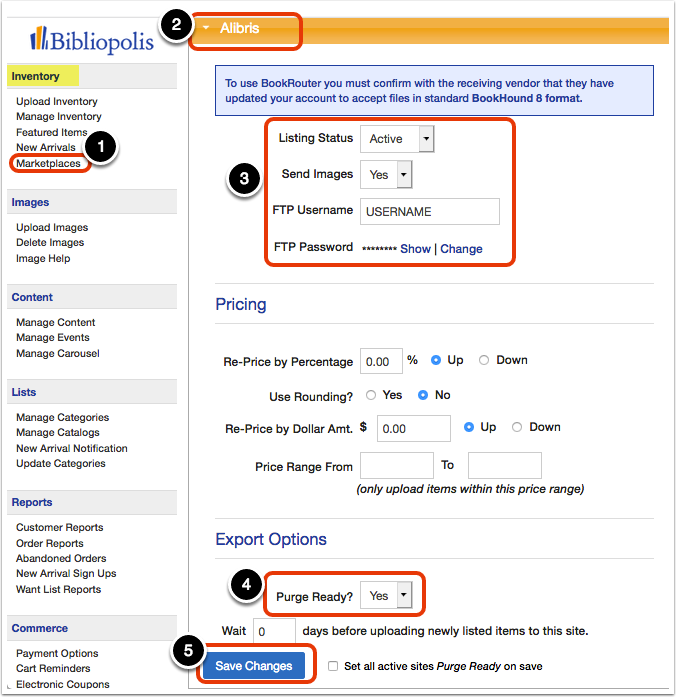Viewport: 676px width, 697px height.
Task: Open Cart Reminders
Action: click(53, 669)
